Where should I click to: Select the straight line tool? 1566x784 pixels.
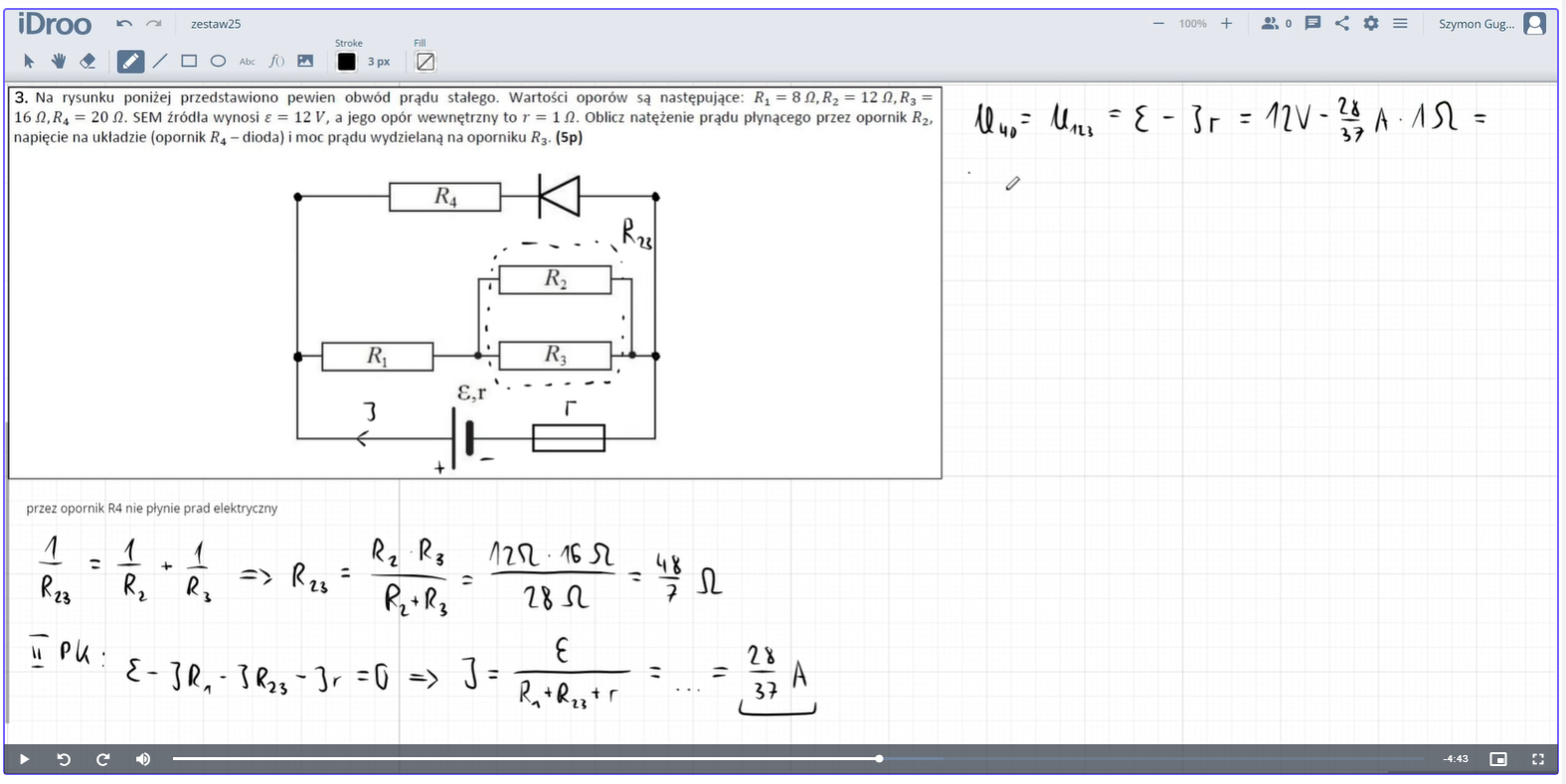tap(160, 62)
